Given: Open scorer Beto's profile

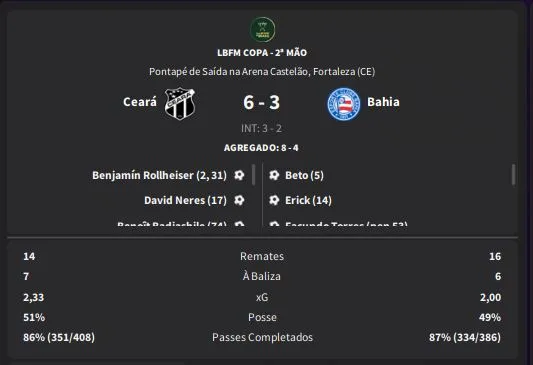Looking at the screenshot, I should pos(304,175).
